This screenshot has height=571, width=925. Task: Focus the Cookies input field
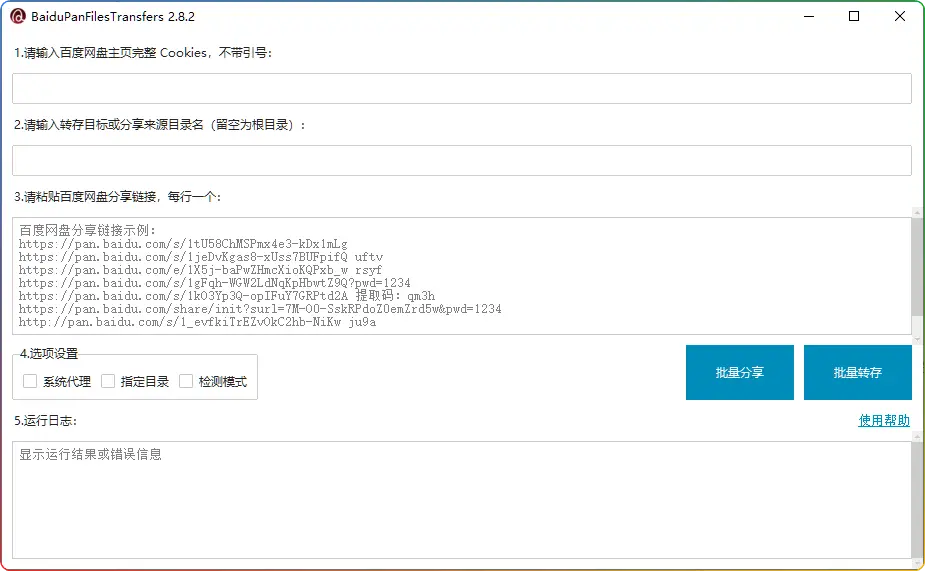[x=461, y=88]
